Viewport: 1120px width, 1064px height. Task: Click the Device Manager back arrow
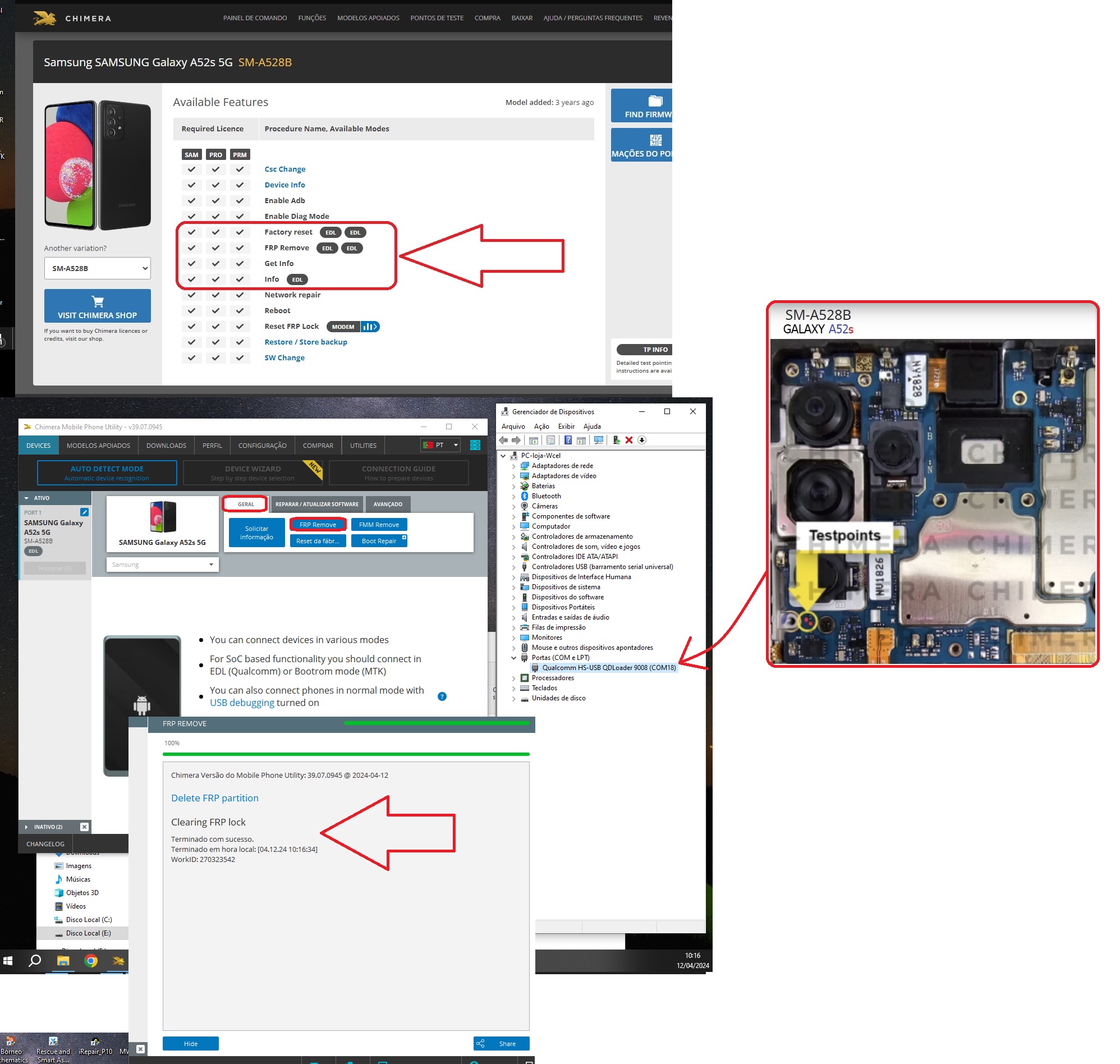(503, 441)
